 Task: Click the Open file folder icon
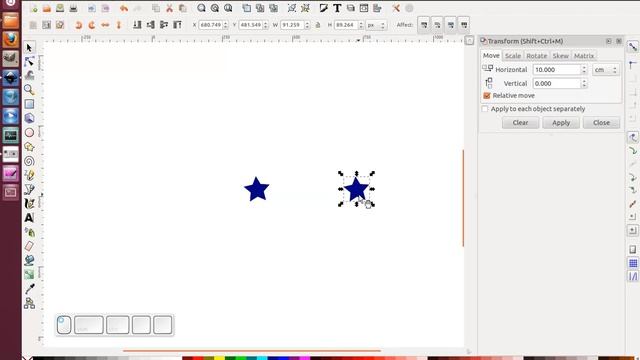coord(47,8)
